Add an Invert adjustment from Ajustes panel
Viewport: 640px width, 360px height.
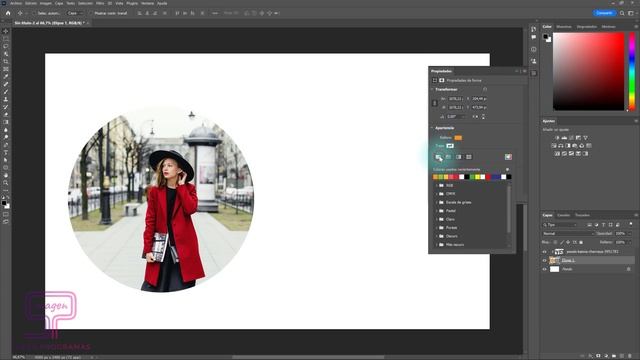click(557, 153)
